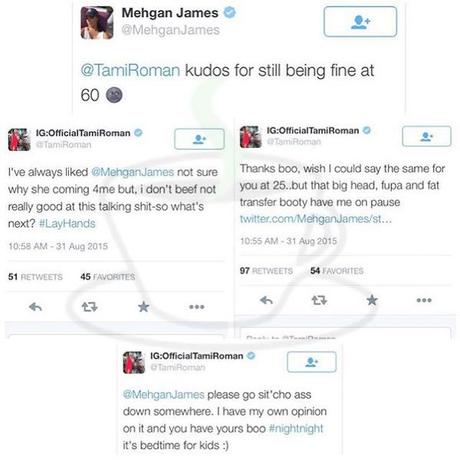Screen dimensions: 460x460
Task: Open more options on 'Thanks boo' tweet
Action: coord(424,300)
